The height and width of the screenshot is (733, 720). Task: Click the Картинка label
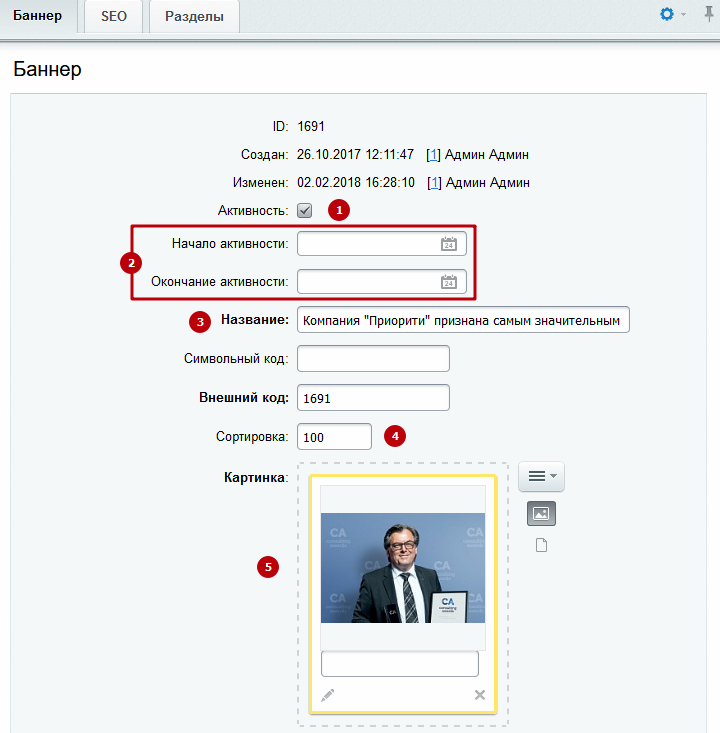tap(256, 477)
